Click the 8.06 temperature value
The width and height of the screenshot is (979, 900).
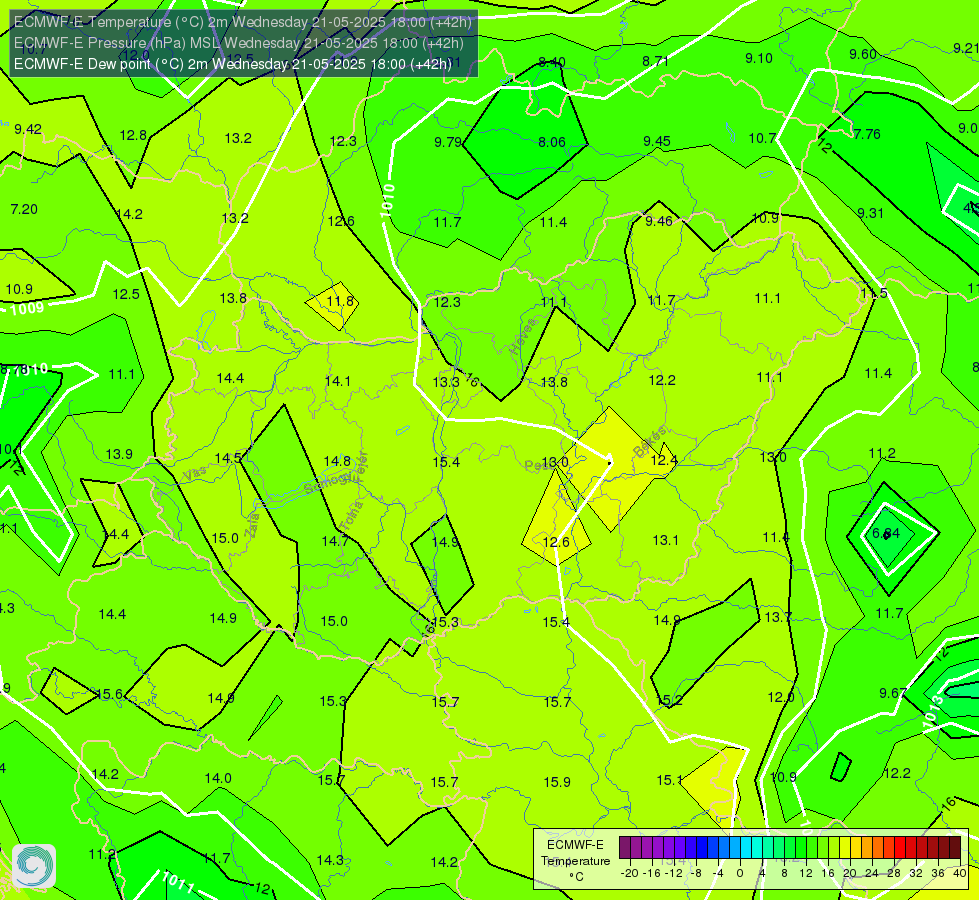click(x=552, y=142)
